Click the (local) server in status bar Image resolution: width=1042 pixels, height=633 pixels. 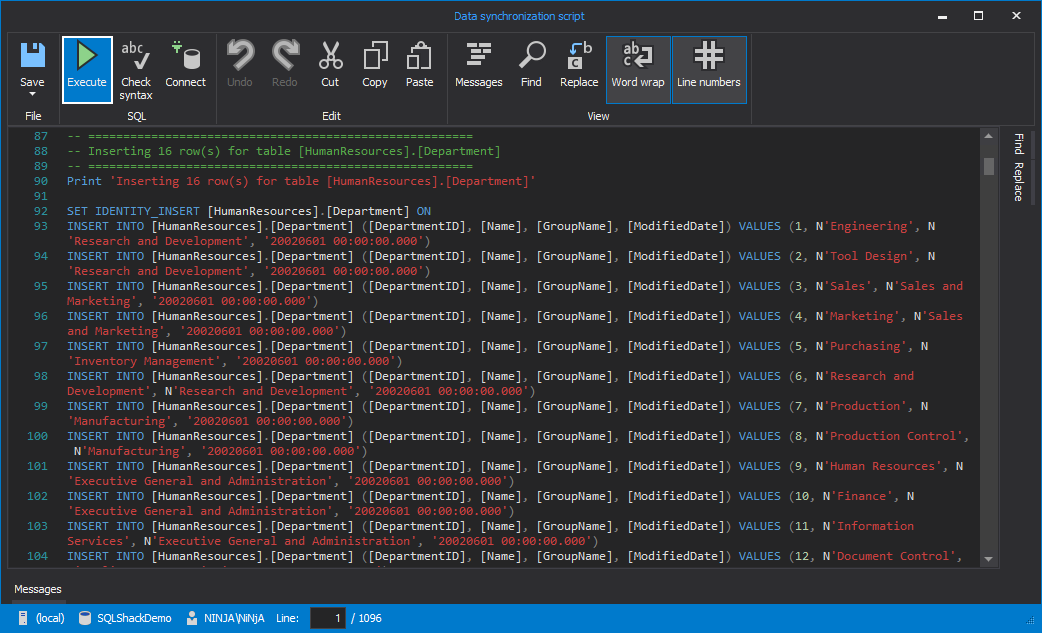pos(49,618)
